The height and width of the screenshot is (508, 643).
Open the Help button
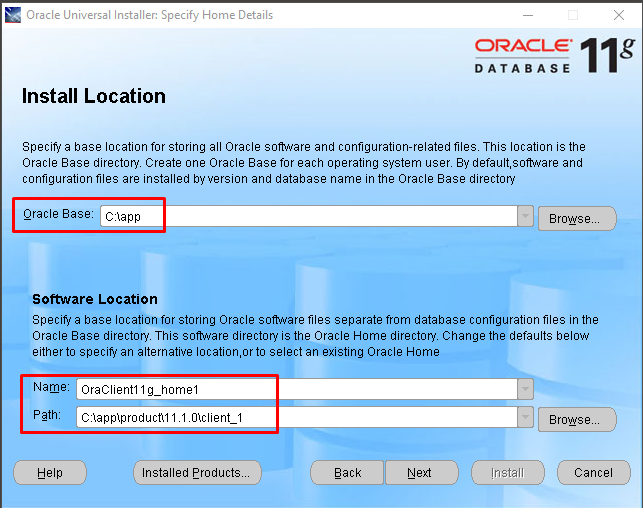[50, 473]
